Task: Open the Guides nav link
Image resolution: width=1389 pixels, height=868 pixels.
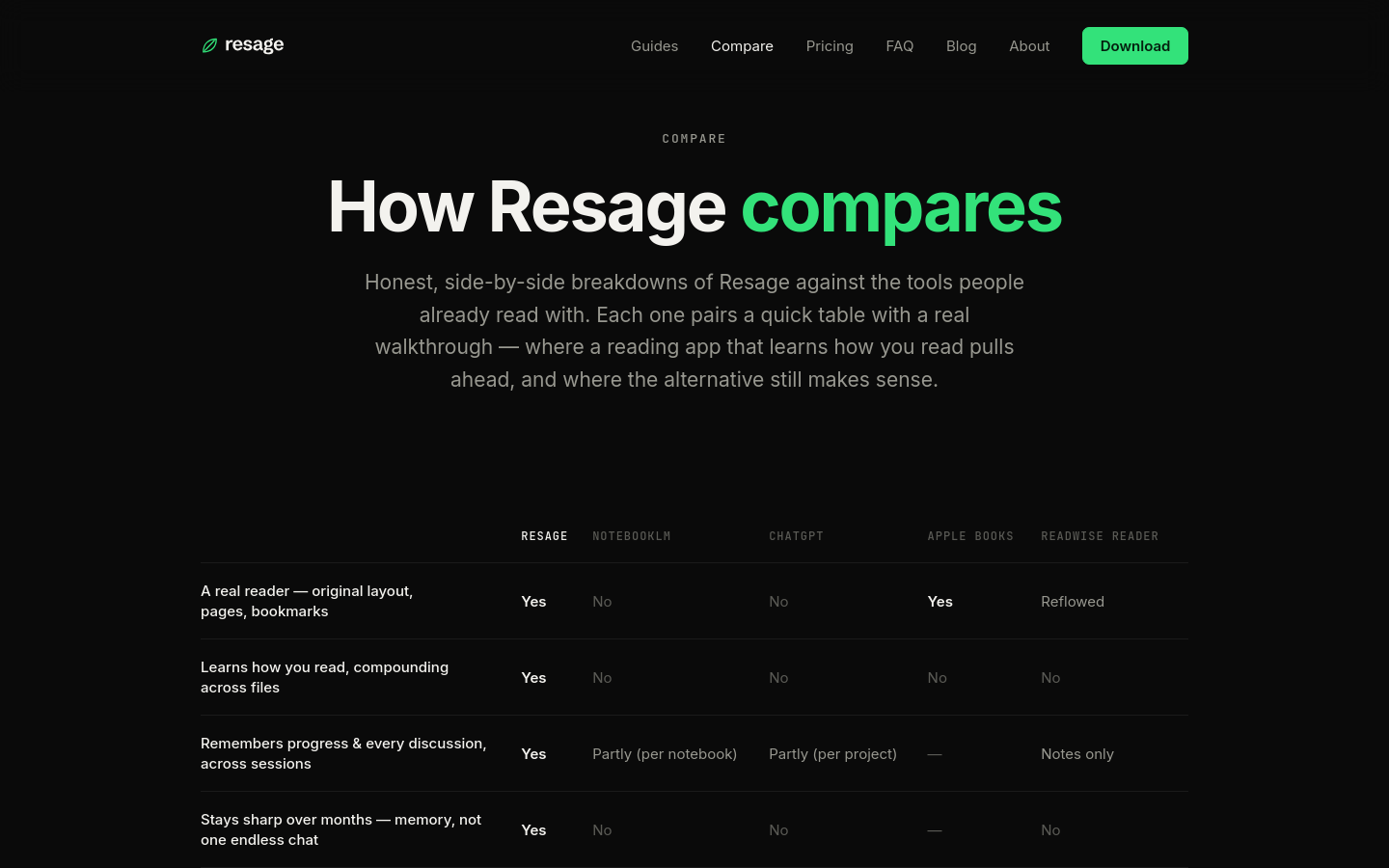Action: point(654,46)
